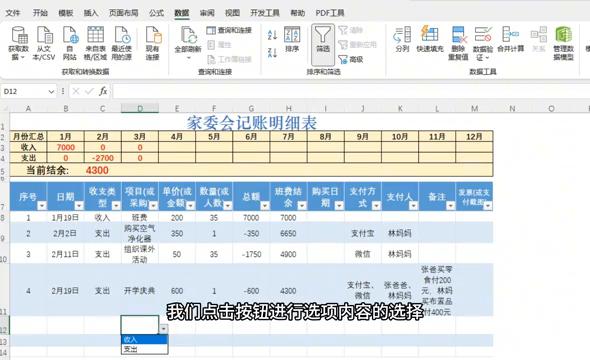Toggle the 筛选 (Filter) funnel button
Viewport: 590px width, 360px height.
(x=323, y=44)
